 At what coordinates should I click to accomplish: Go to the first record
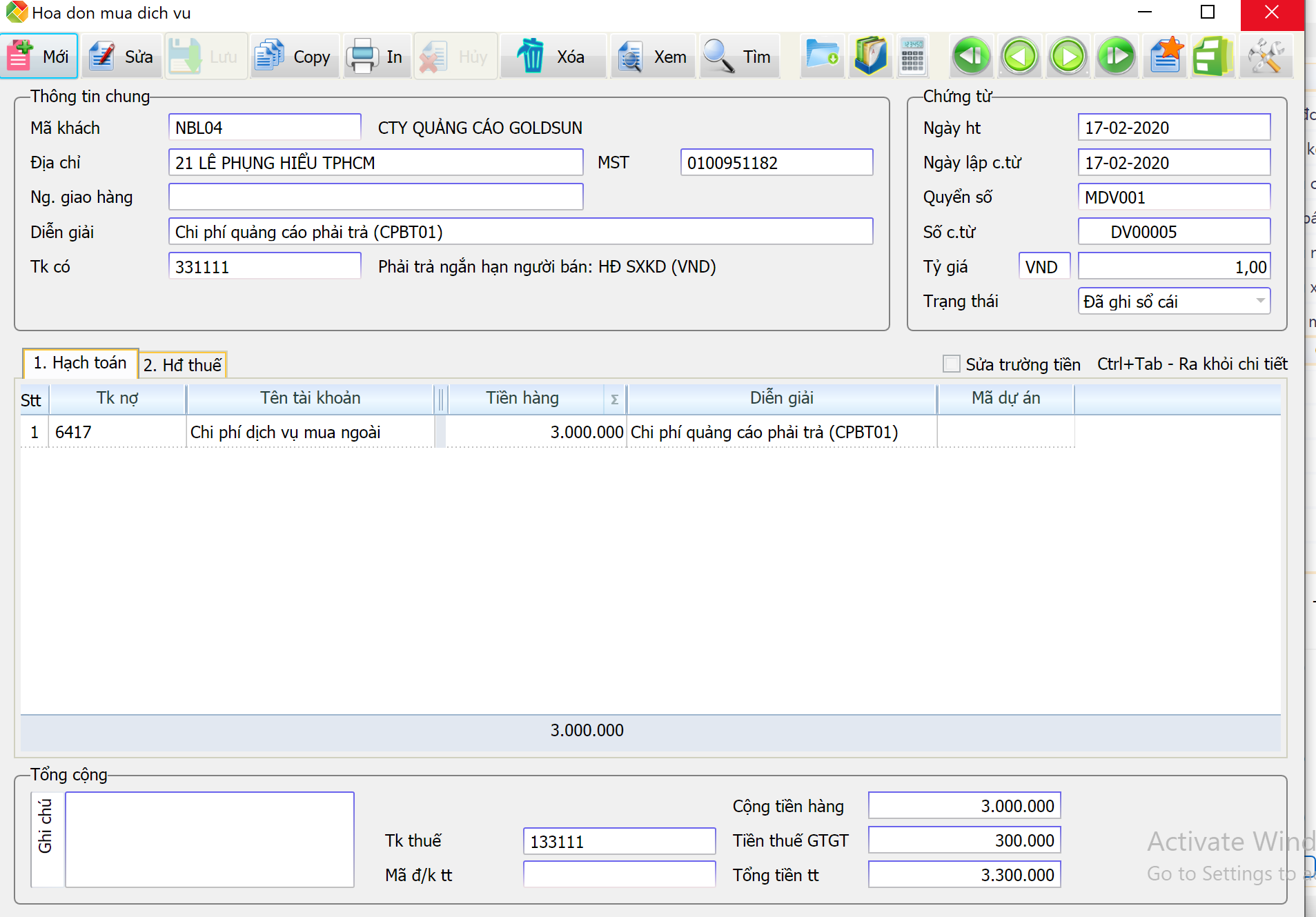pos(972,57)
